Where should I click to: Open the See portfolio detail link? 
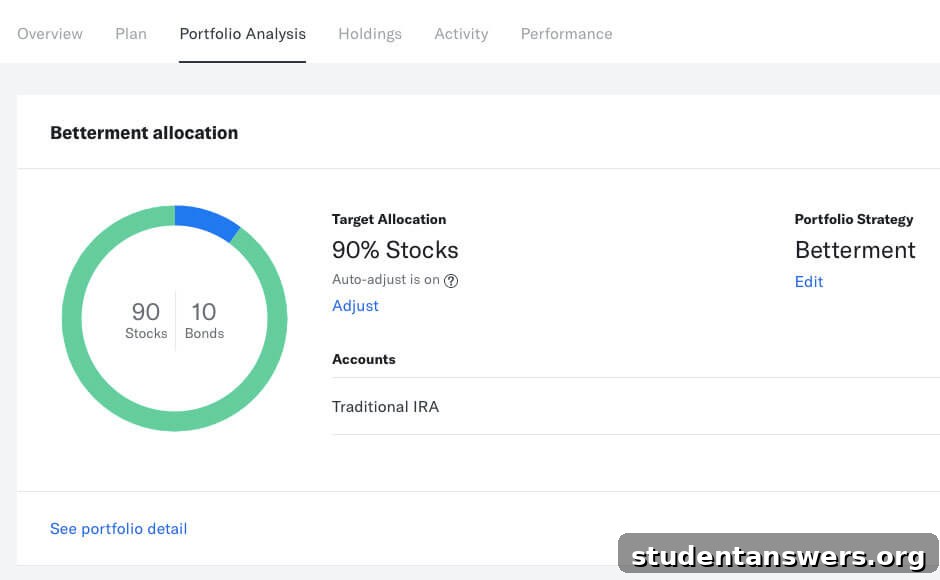118,528
